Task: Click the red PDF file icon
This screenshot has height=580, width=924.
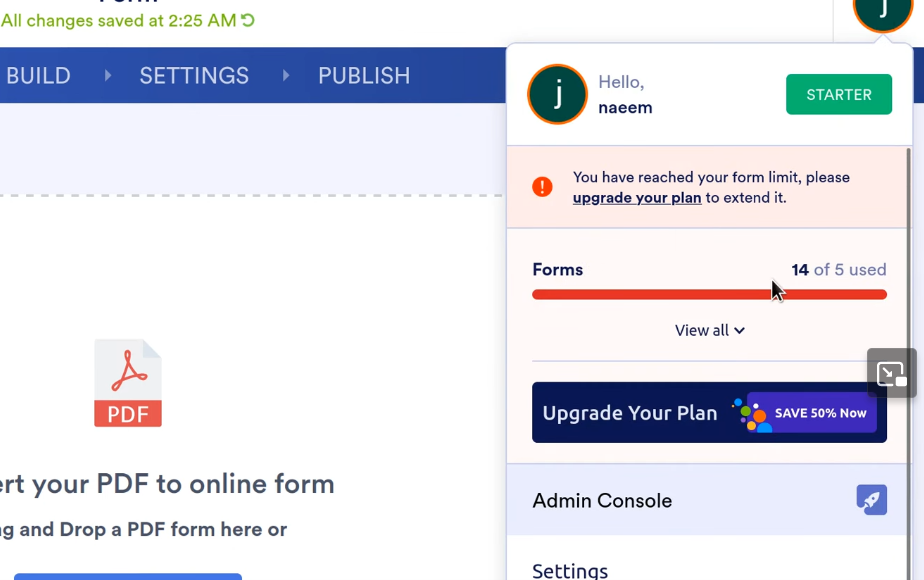Action: tap(128, 383)
